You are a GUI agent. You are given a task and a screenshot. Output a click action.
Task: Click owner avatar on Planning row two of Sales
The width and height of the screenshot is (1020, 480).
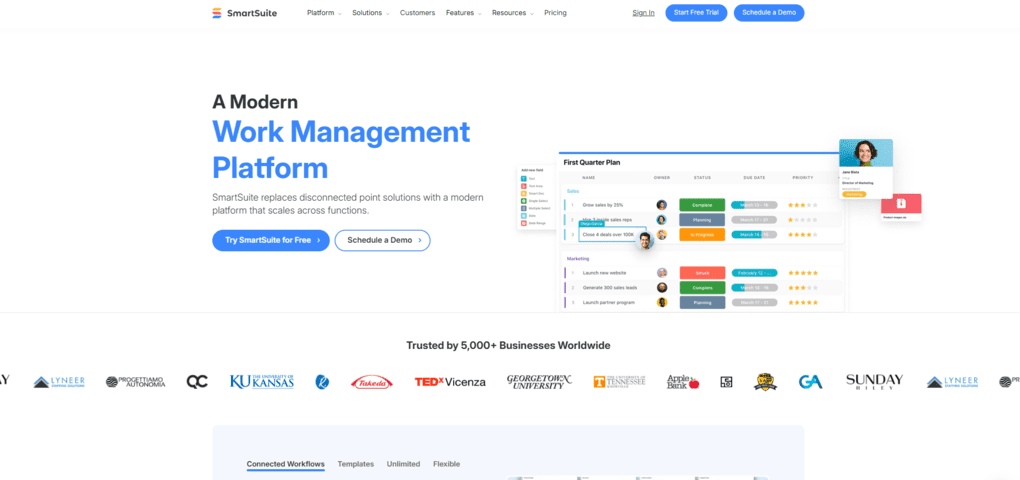tap(662, 220)
